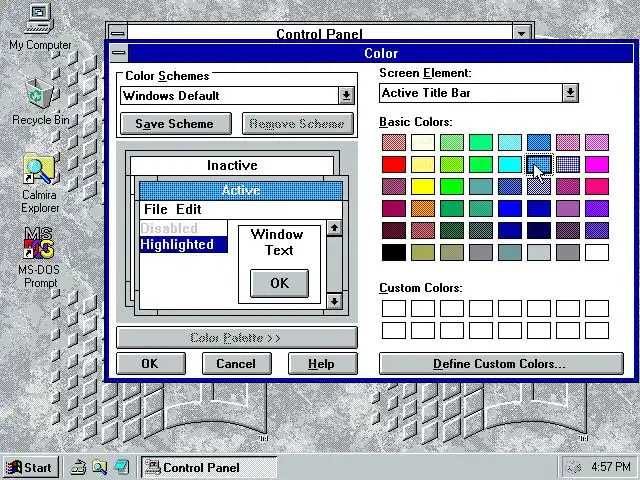Click the cyan monitor taskbar quick launch icon
This screenshot has height=480, width=640.
pyautogui.click(x=122, y=467)
